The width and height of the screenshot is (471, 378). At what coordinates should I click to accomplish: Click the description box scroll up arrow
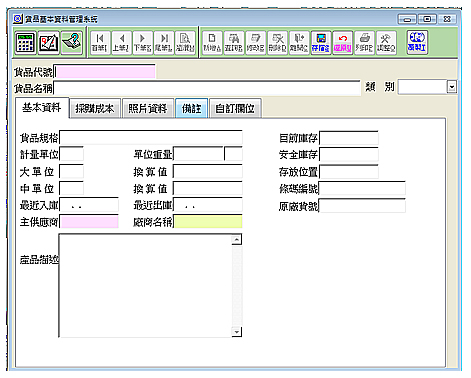[237, 240]
